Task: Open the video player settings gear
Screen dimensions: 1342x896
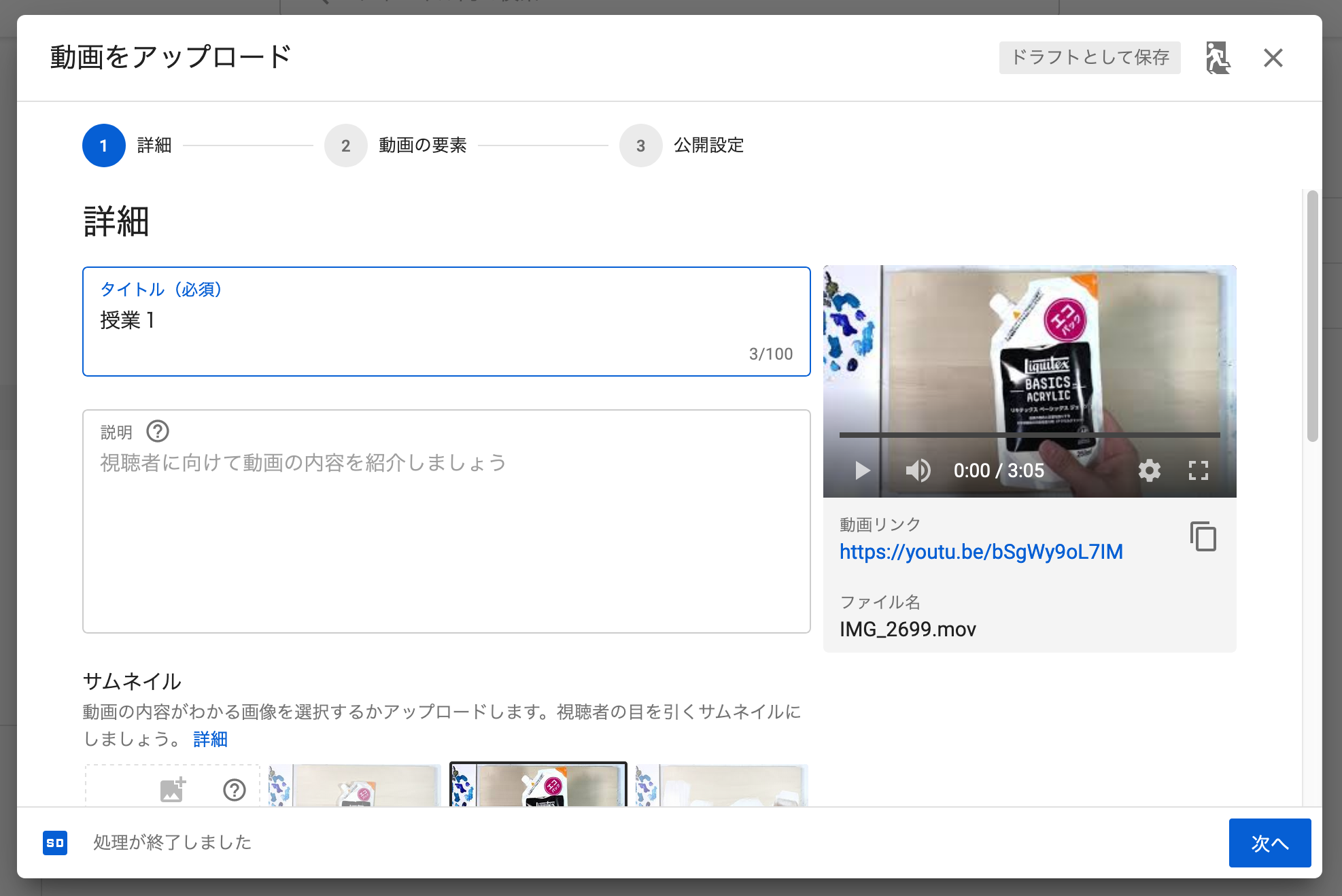Action: (1149, 470)
